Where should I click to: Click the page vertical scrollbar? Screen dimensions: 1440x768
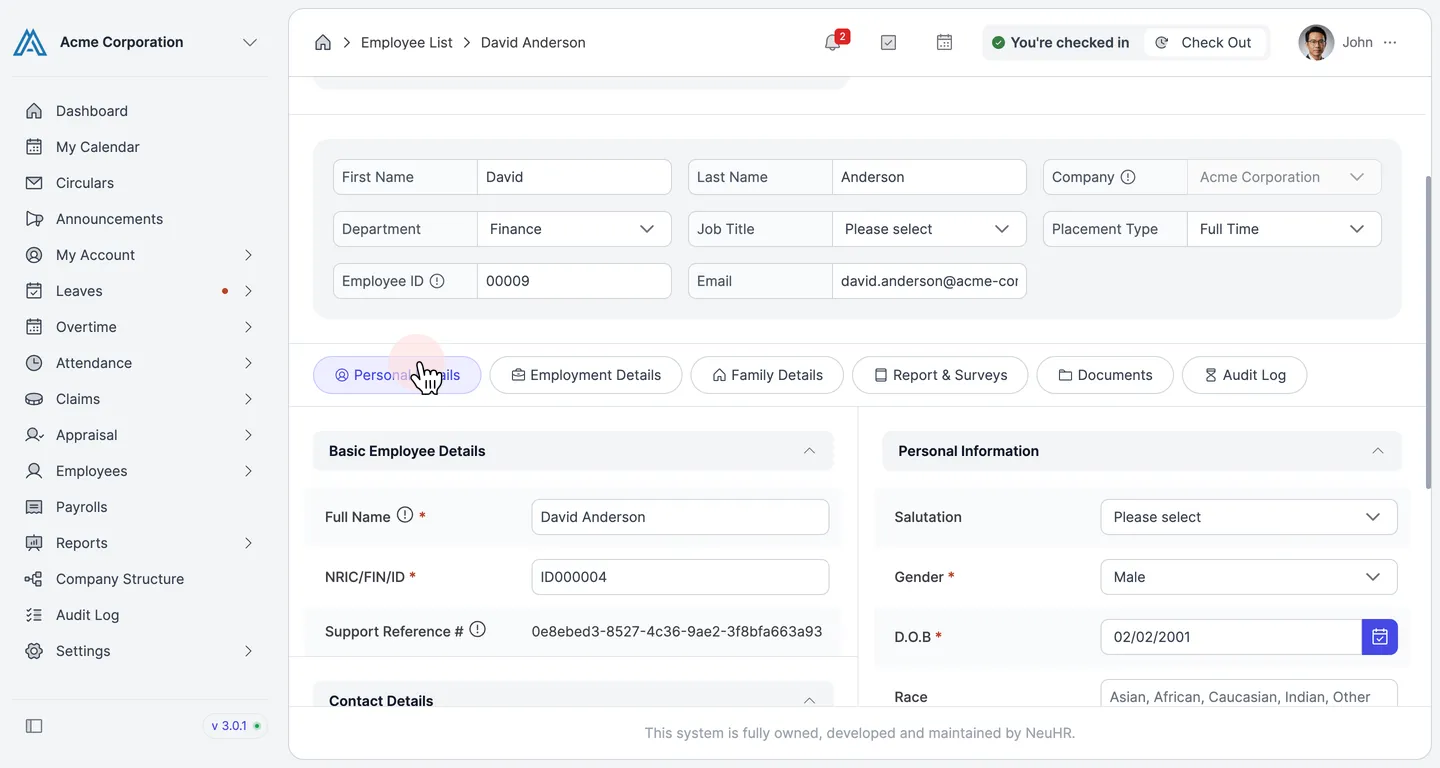click(1427, 332)
